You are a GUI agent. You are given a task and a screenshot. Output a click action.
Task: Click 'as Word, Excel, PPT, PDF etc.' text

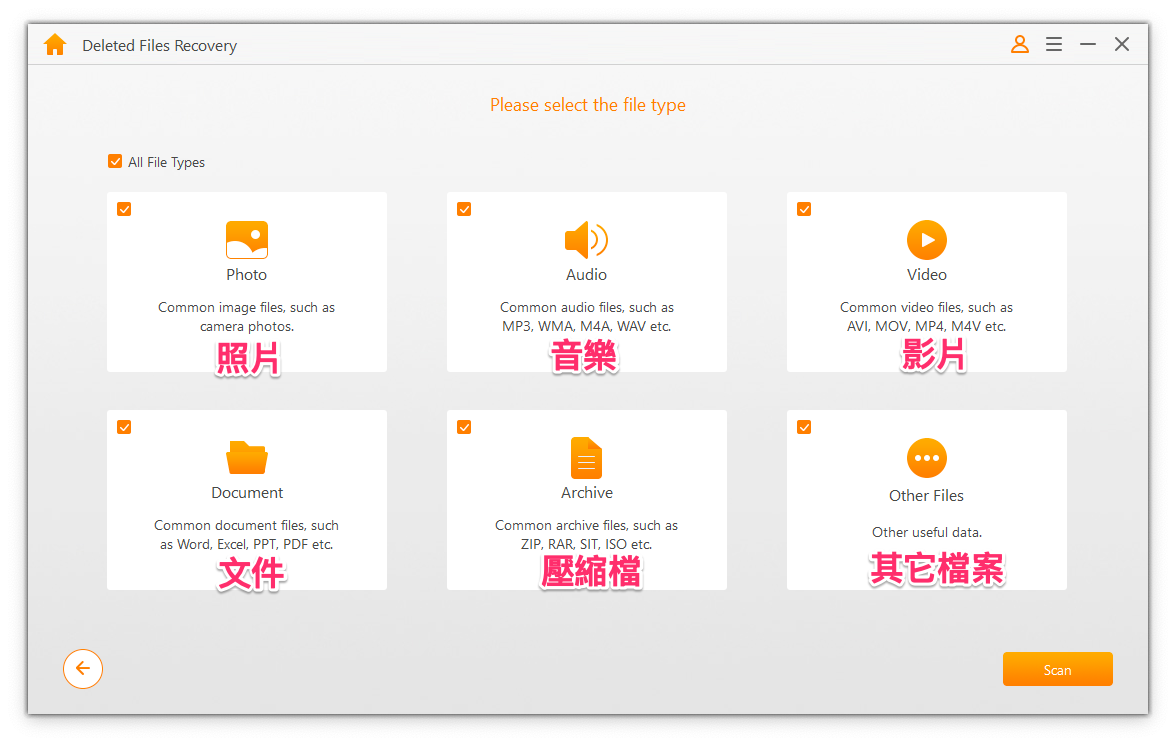[246, 544]
